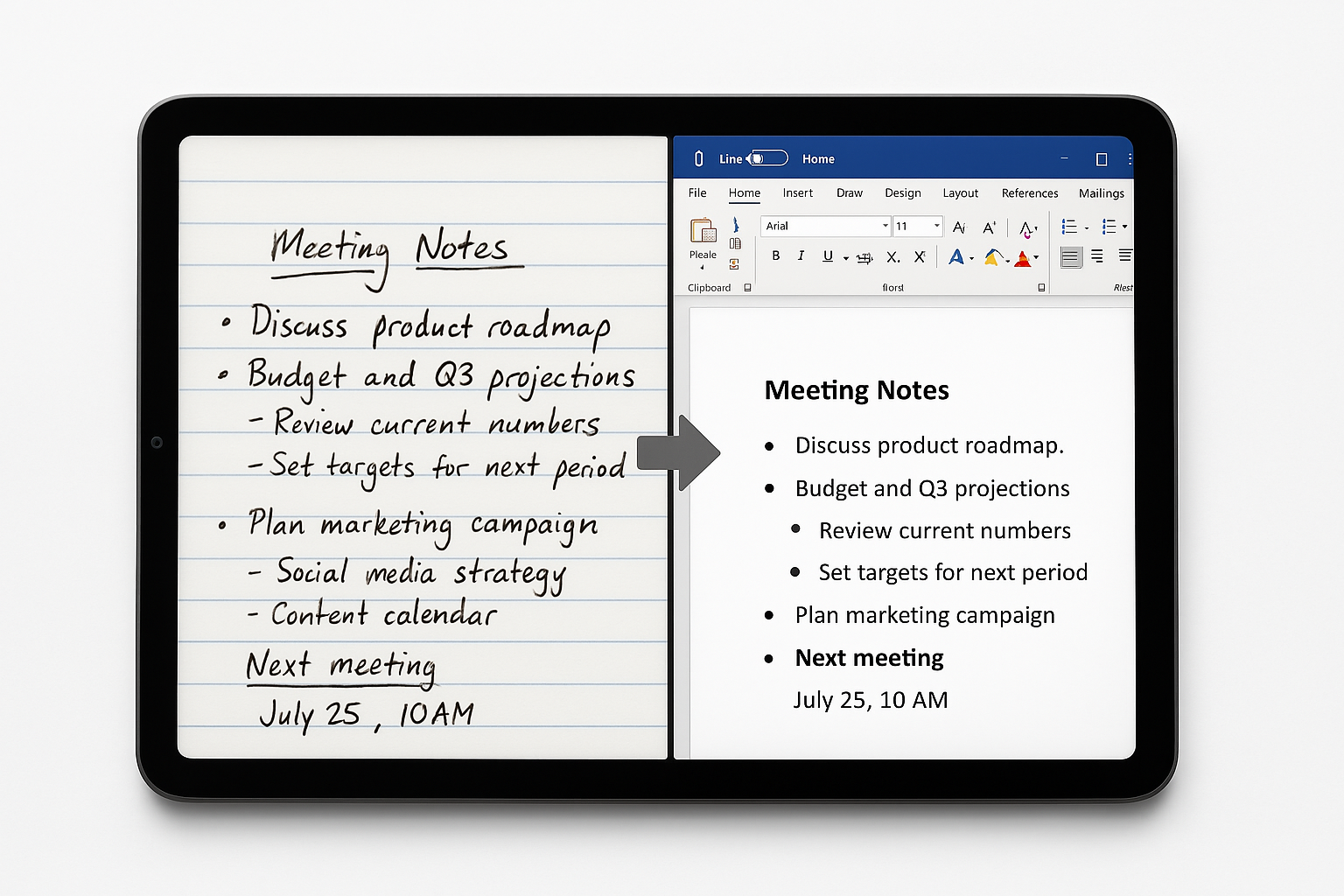Select the bulleted list icon
This screenshot has width=1344, height=896.
[1068, 227]
